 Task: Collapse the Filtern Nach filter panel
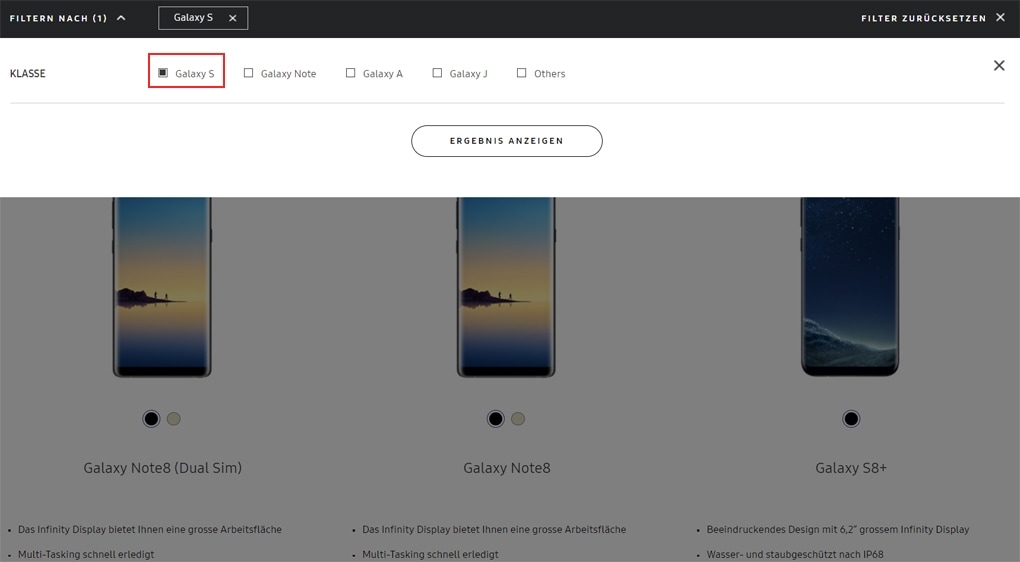pyautogui.click(x=67, y=18)
